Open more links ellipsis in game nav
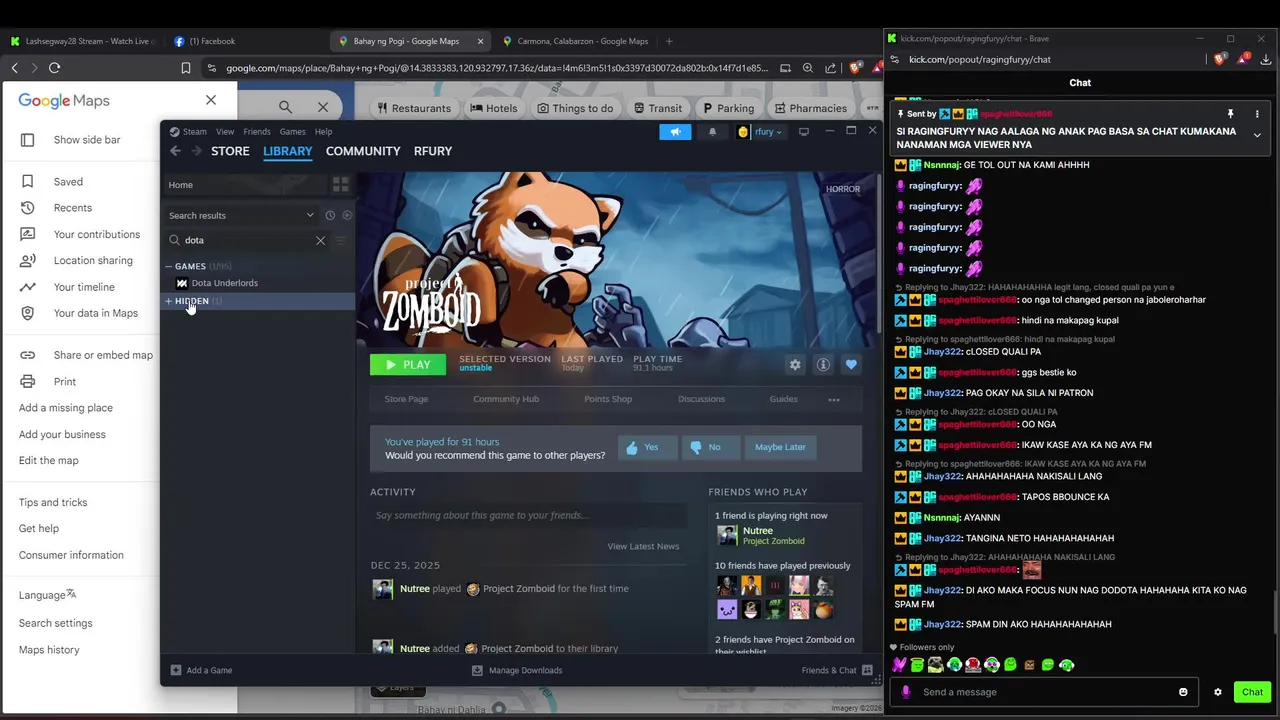This screenshot has height=720, width=1280. (834, 400)
